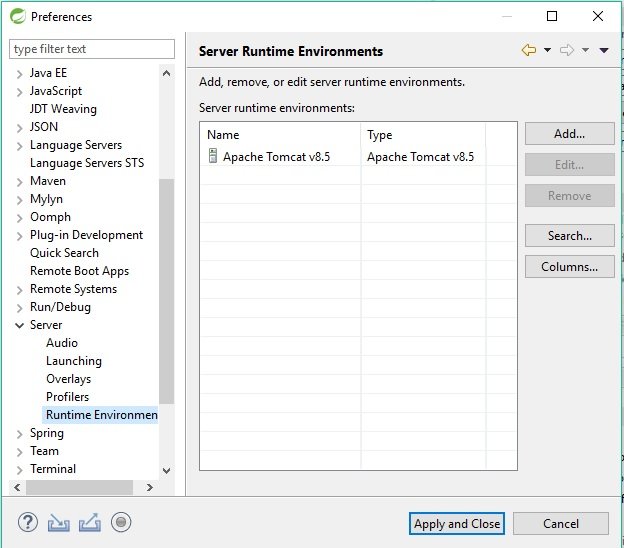This screenshot has width=624, height=548.
Task: Open the back history dropdown arrow
Action: pyautogui.click(x=548, y=50)
